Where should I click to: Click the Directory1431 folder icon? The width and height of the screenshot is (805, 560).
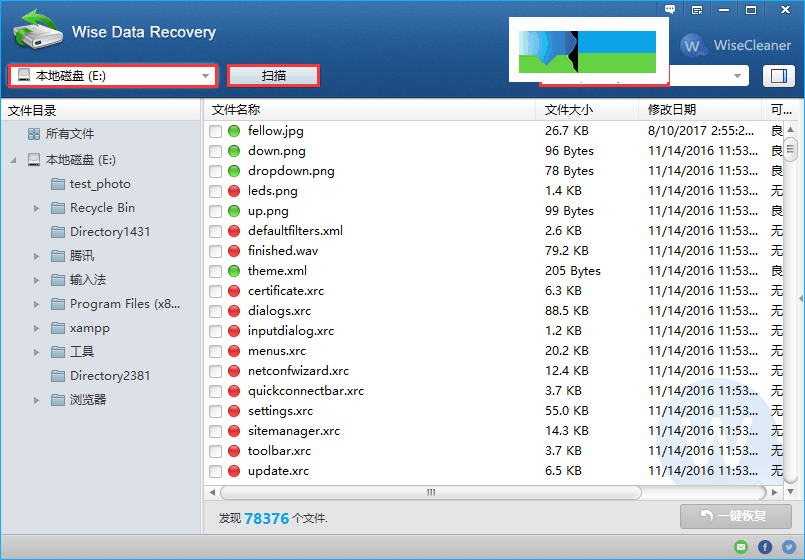pos(58,232)
